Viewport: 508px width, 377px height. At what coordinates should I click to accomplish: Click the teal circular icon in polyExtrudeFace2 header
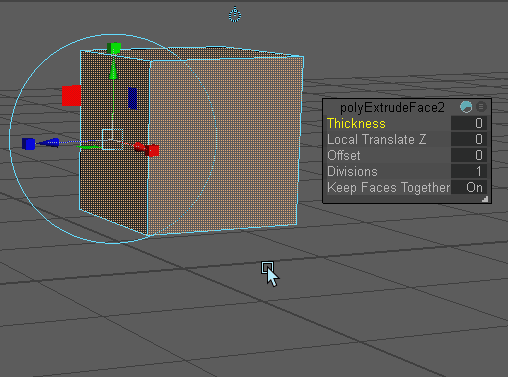point(466,107)
